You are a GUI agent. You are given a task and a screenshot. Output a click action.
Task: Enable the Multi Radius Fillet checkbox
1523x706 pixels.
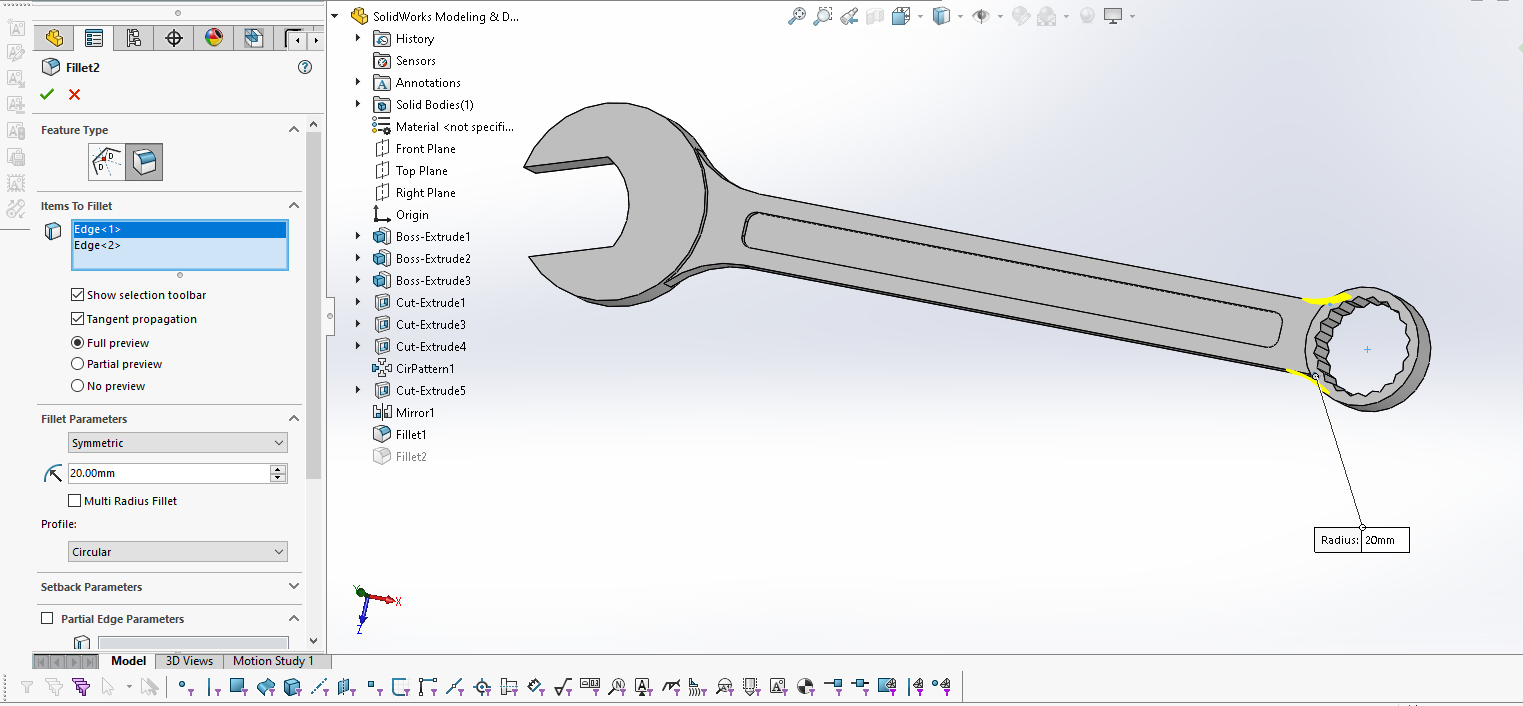coord(75,501)
